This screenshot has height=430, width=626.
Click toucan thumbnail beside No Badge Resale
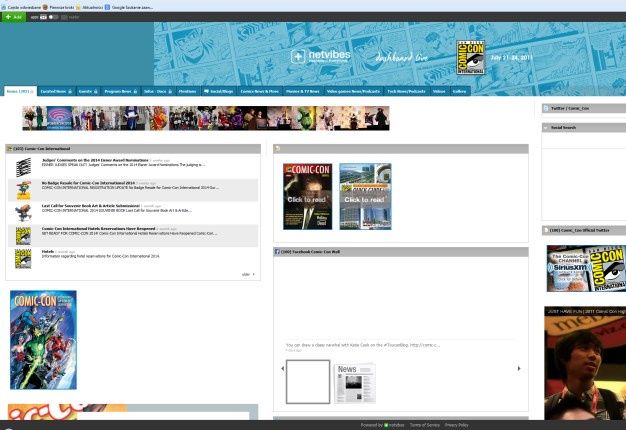coord(23,190)
